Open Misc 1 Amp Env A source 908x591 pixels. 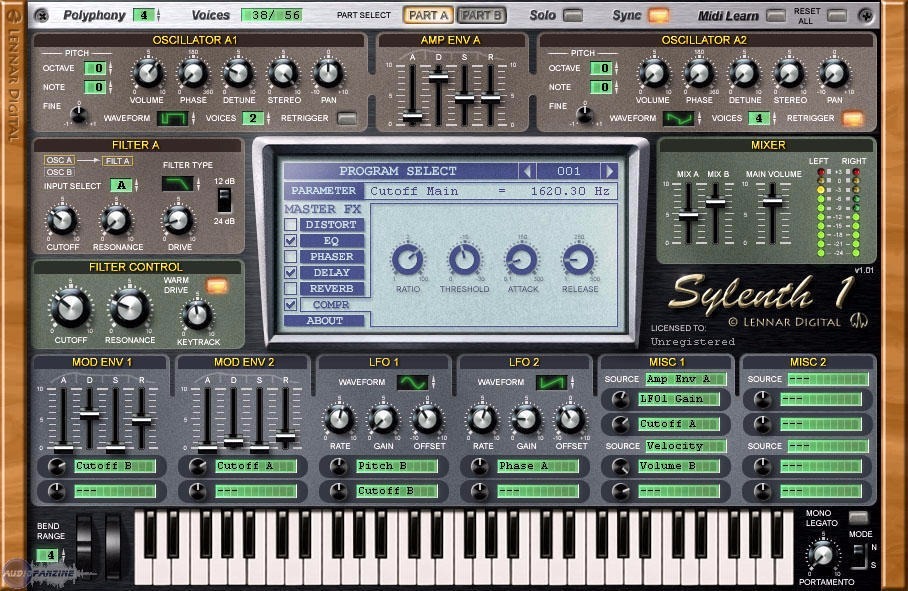[x=686, y=379]
